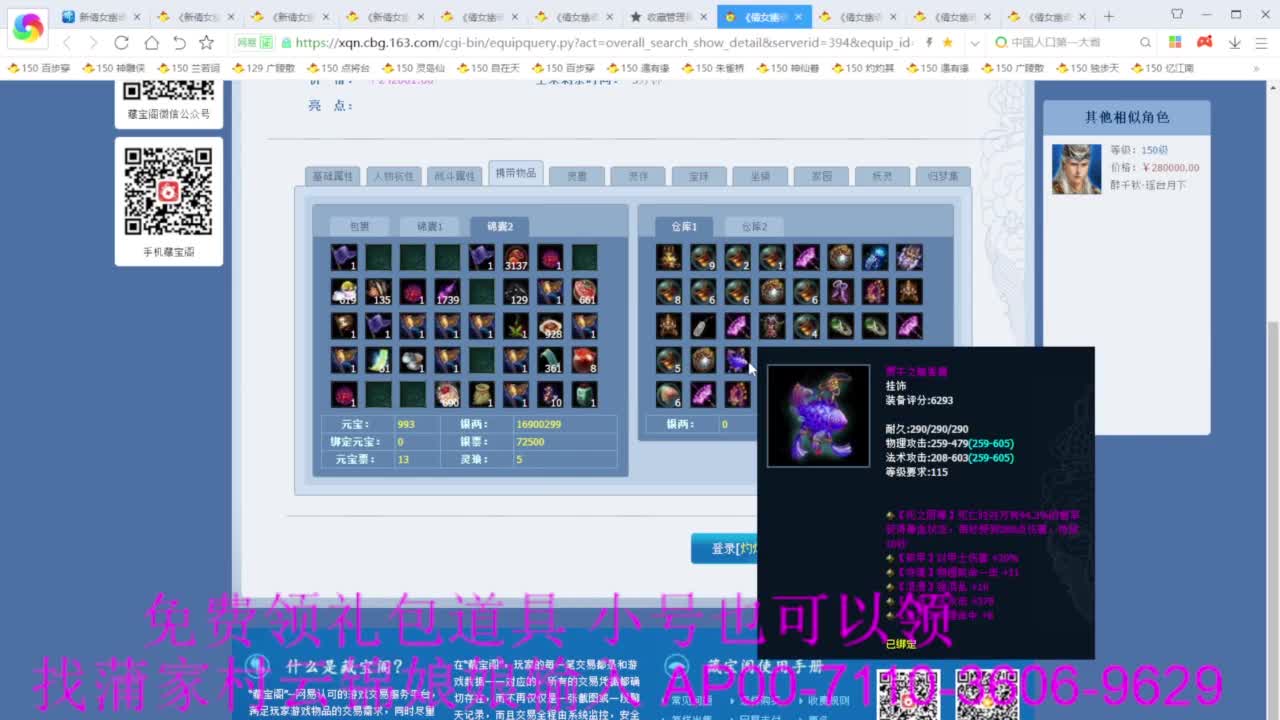
Task: Click the silver amount 16900299
Action: click(538, 424)
